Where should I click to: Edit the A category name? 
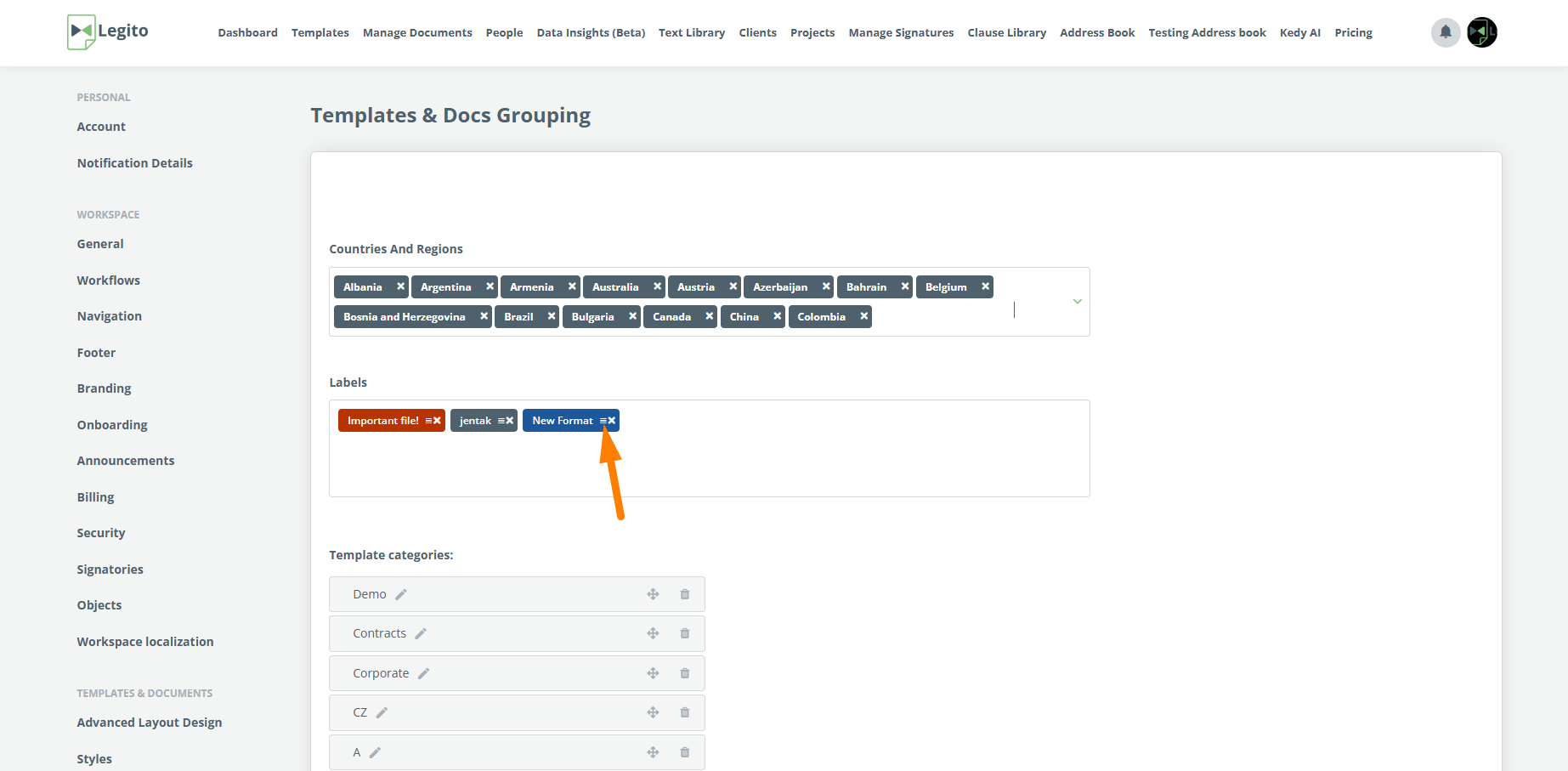(375, 752)
